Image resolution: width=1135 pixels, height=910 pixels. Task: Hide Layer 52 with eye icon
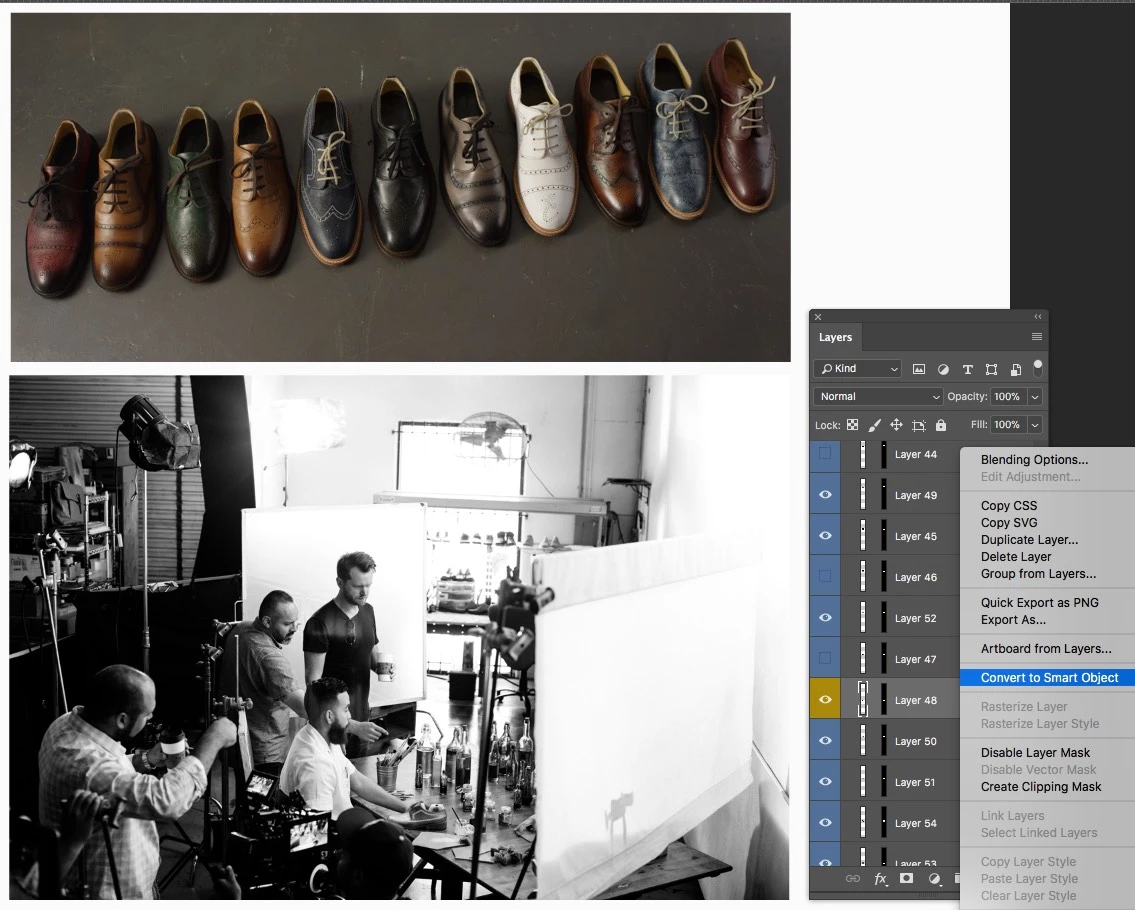pyautogui.click(x=824, y=618)
